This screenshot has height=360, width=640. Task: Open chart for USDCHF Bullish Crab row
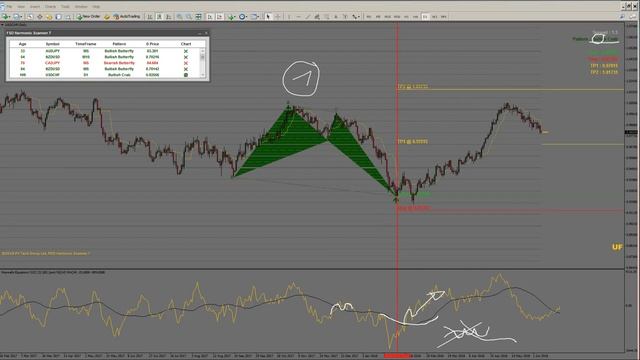[x=186, y=75]
